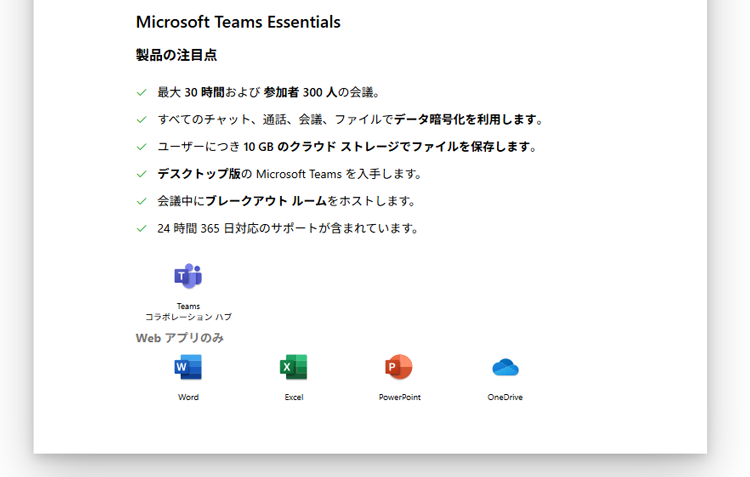750x477 pixels.
Task: Click the PowerPoint label under icon
Action: pyautogui.click(x=399, y=397)
